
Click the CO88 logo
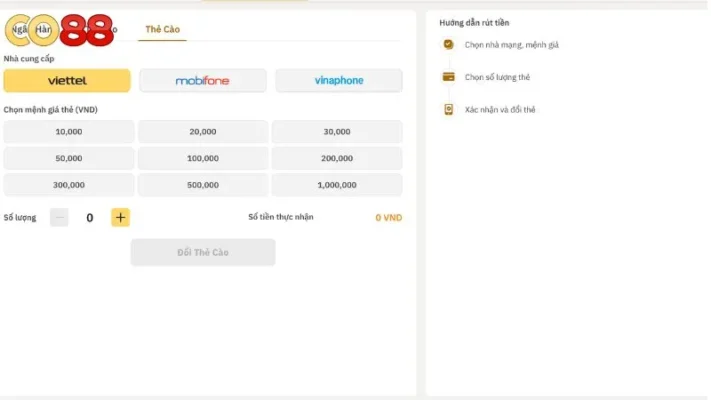point(60,30)
